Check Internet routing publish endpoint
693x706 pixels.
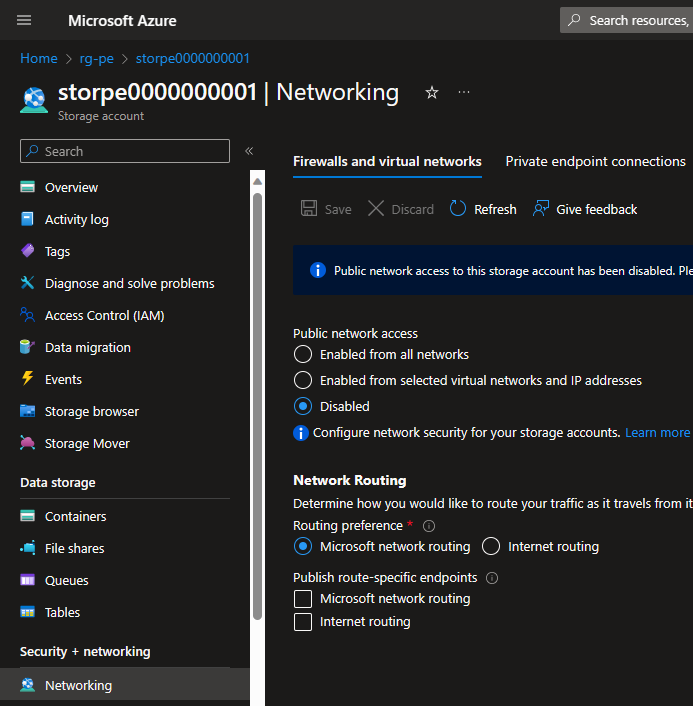(x=303, y=622)
